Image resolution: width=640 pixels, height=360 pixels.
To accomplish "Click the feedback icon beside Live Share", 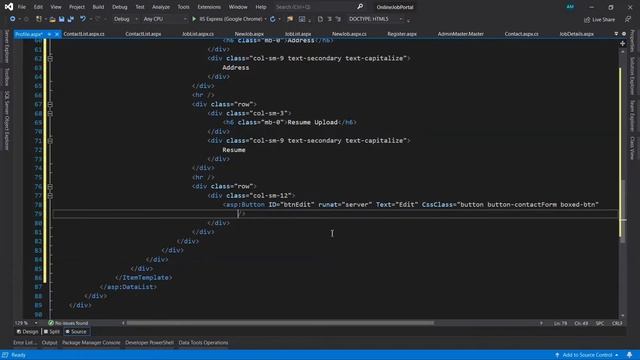I will tap(628, 19).
